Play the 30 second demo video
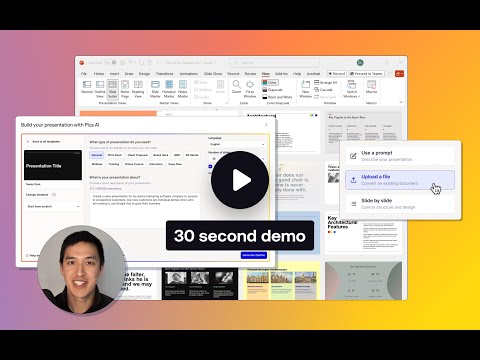The height and width of the screenshot is (360, 480). (240, 180)
